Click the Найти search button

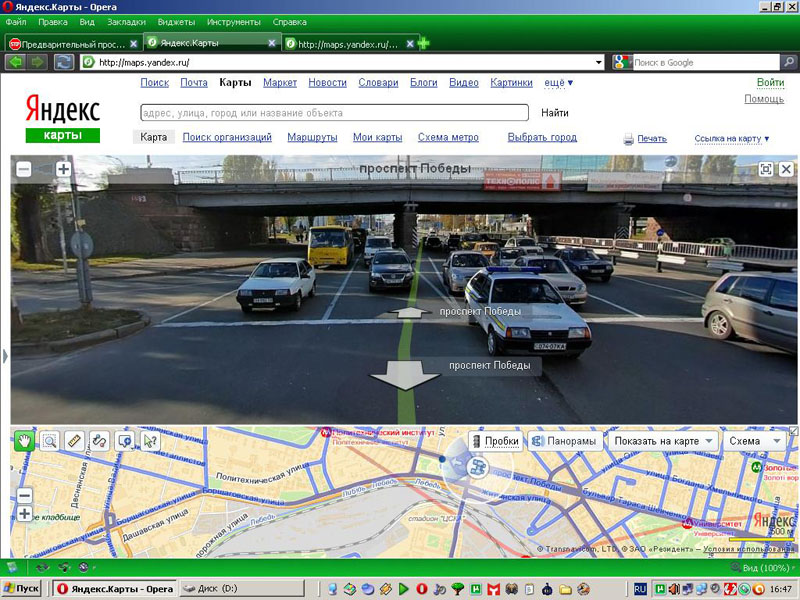[x=554, y=113]
